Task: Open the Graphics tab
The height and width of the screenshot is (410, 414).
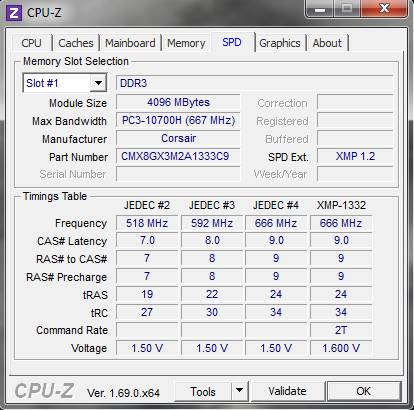Action: (280, 43)
